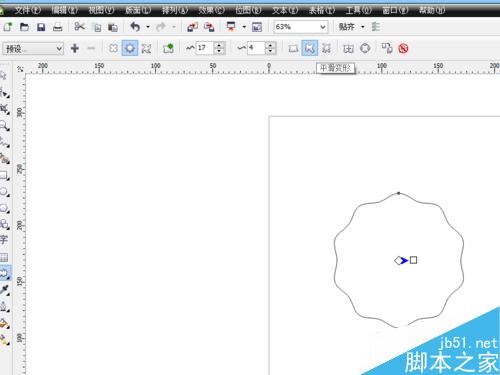Click the node at top of shape
The height and width of the screenshot is (375, 500).
[x=399, y=193]
